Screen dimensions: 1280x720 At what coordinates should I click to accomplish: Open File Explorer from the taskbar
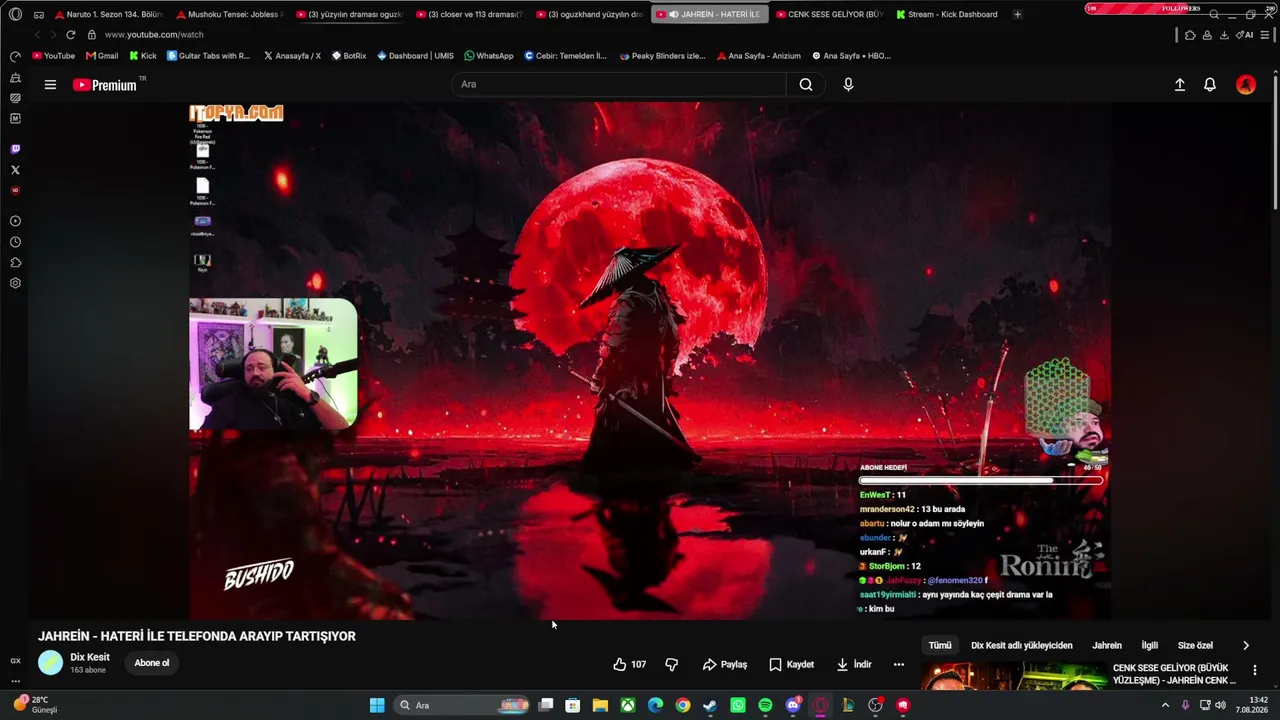600,705
